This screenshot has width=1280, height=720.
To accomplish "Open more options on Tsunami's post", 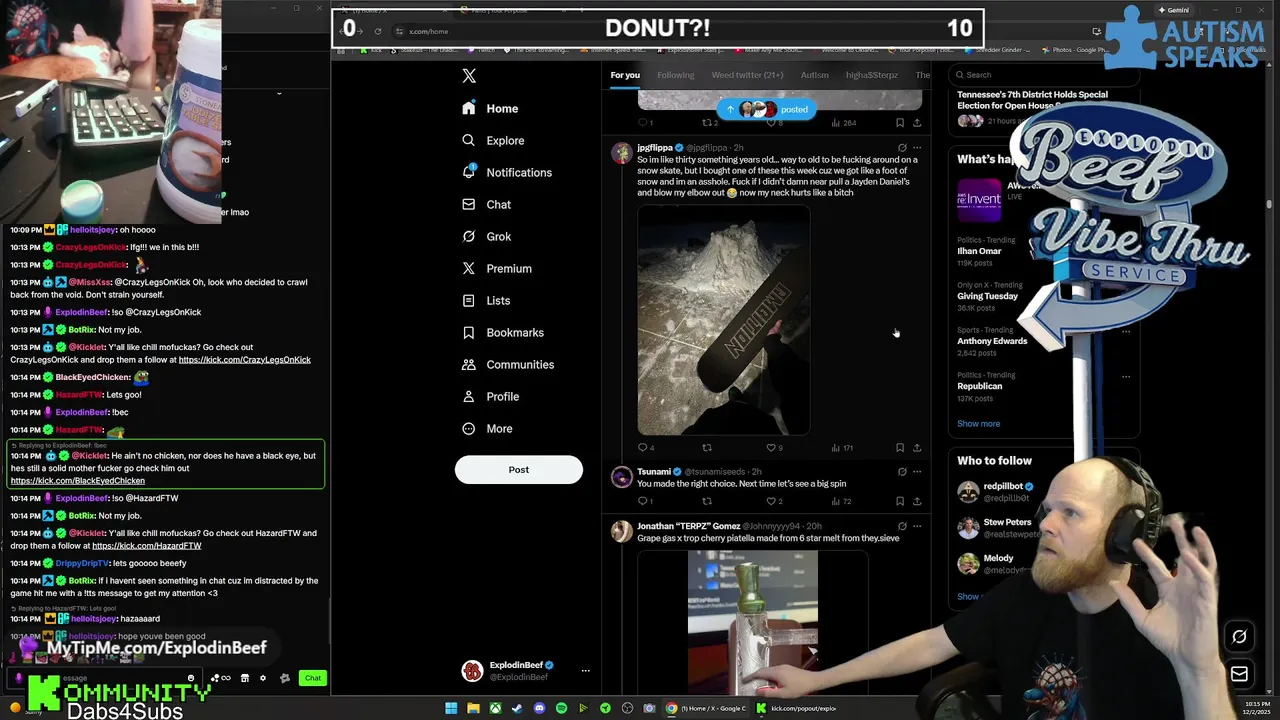I will (x=917, y=472).
